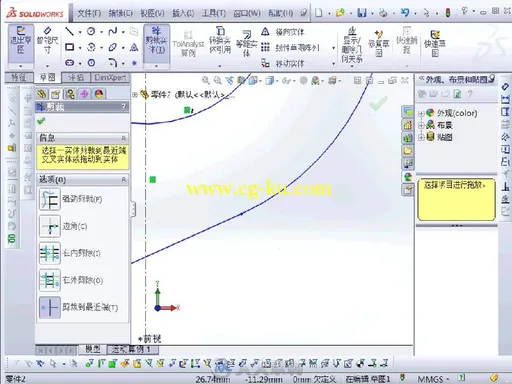Enable Trim to Closest (剪裁到最近端) option
This screenshot has height=384, width=512.
(x=50, y=307)
